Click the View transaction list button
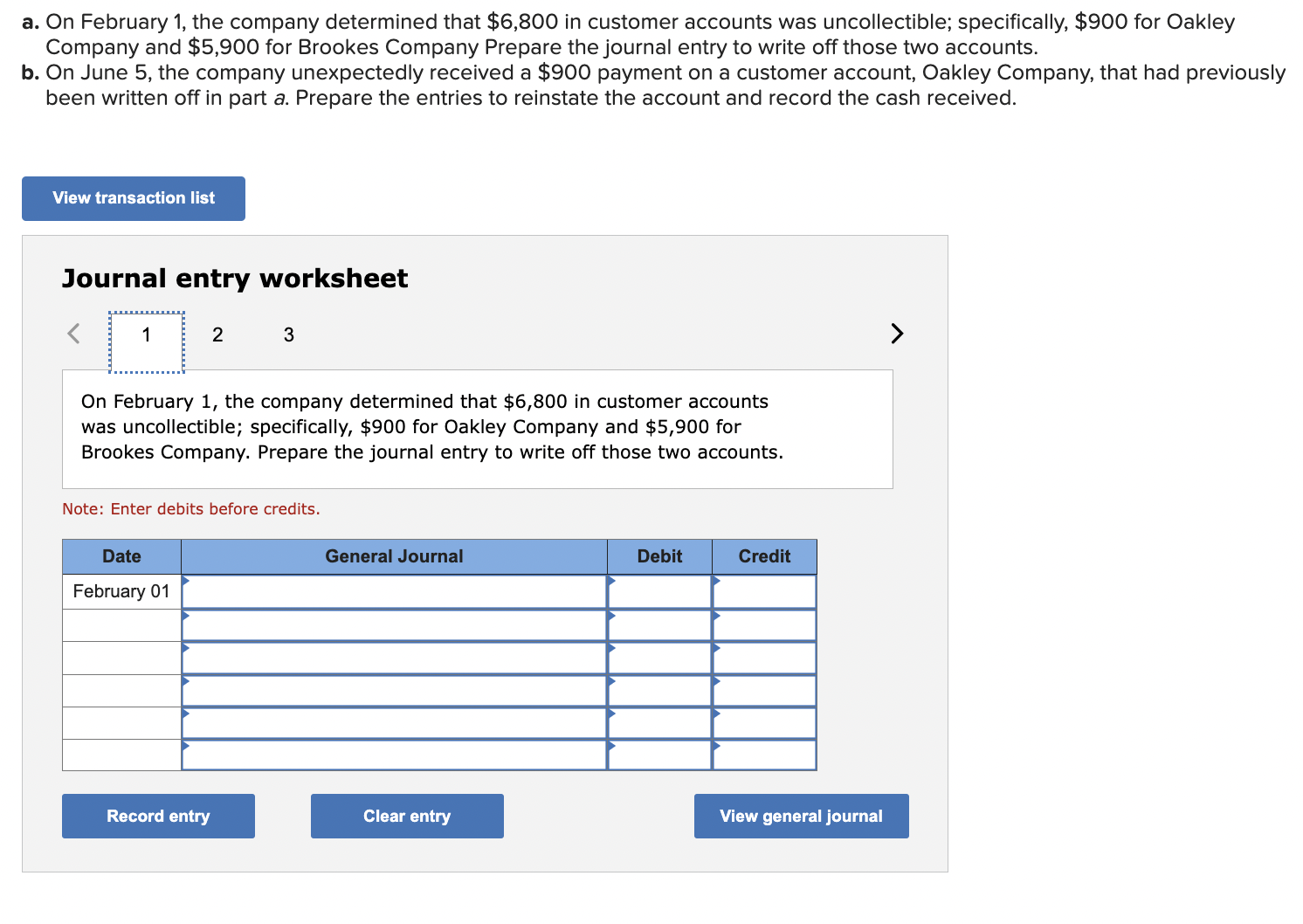1303x924 pixels. [x=134, y=198]
